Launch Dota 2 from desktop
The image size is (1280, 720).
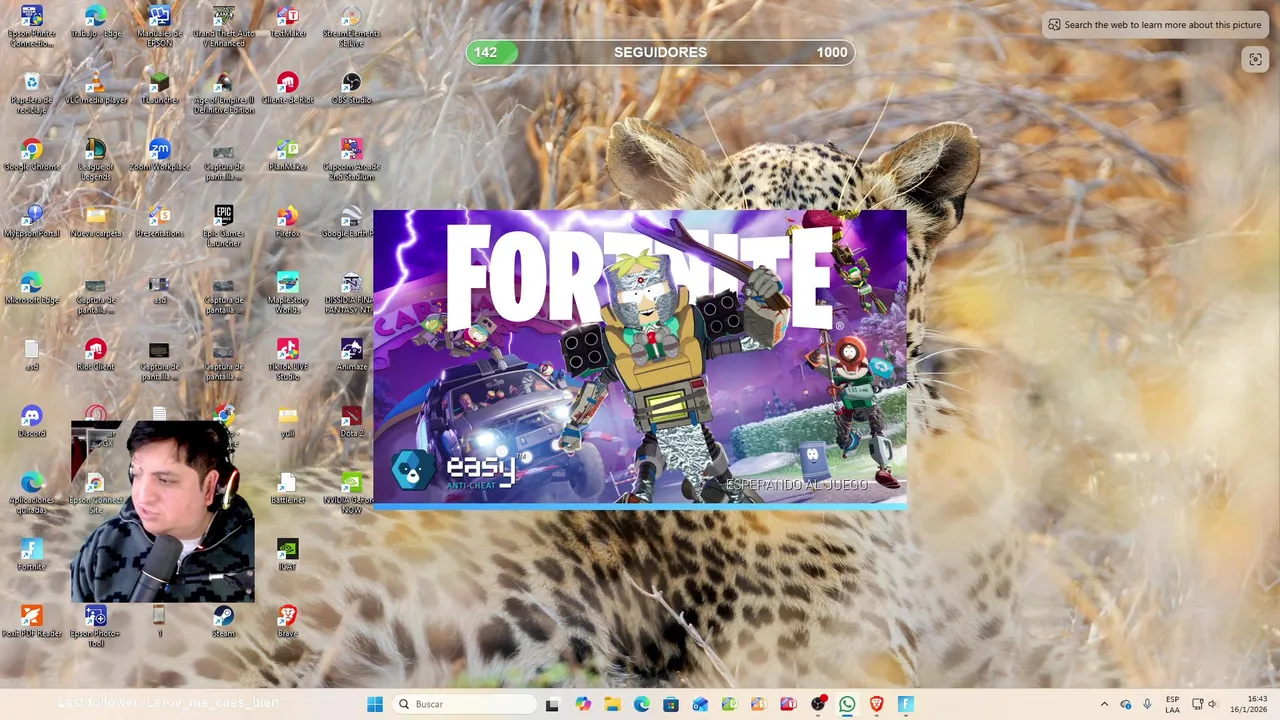click(x=351, y=422)
